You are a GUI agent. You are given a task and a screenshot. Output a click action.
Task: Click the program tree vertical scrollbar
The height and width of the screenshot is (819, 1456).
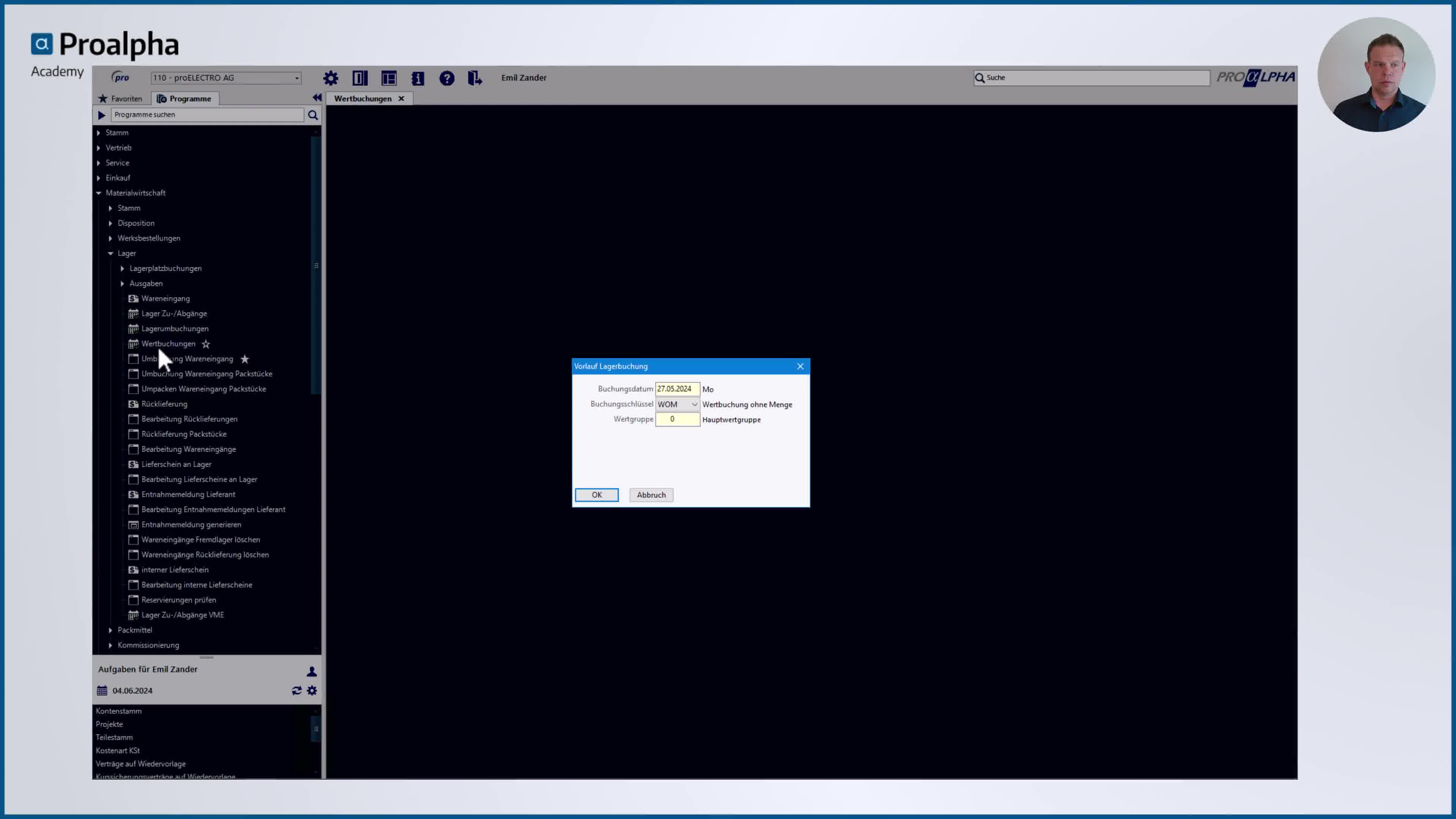click(x=316, y=266)
